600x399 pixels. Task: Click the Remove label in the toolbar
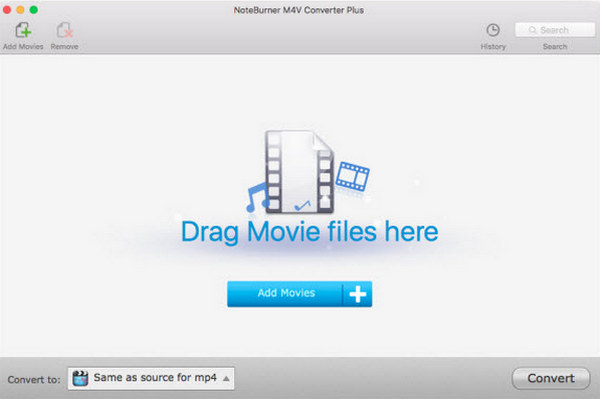point(64,47)
